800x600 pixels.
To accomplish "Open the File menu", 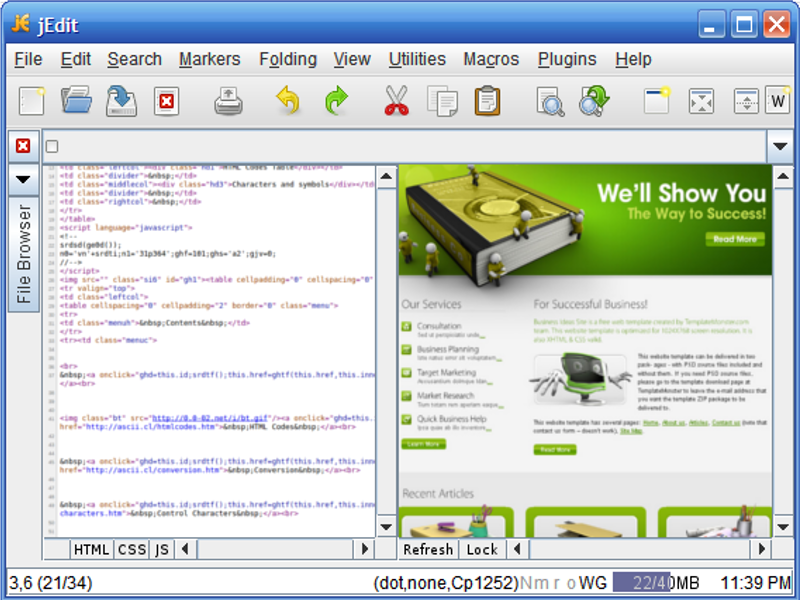I will (x=28, y=59).
